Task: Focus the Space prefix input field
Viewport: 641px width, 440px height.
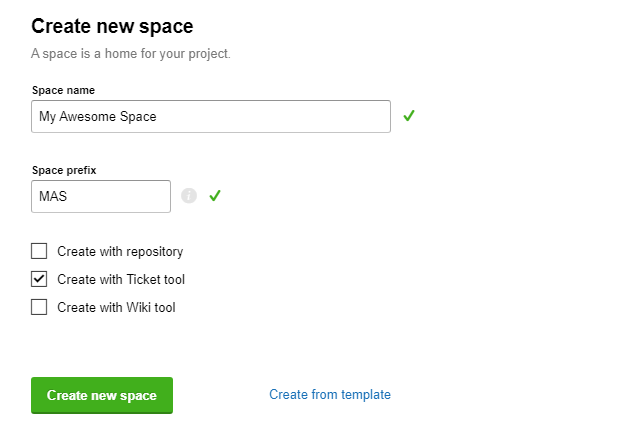Action: pyautogui.click(x=101, y=197)
